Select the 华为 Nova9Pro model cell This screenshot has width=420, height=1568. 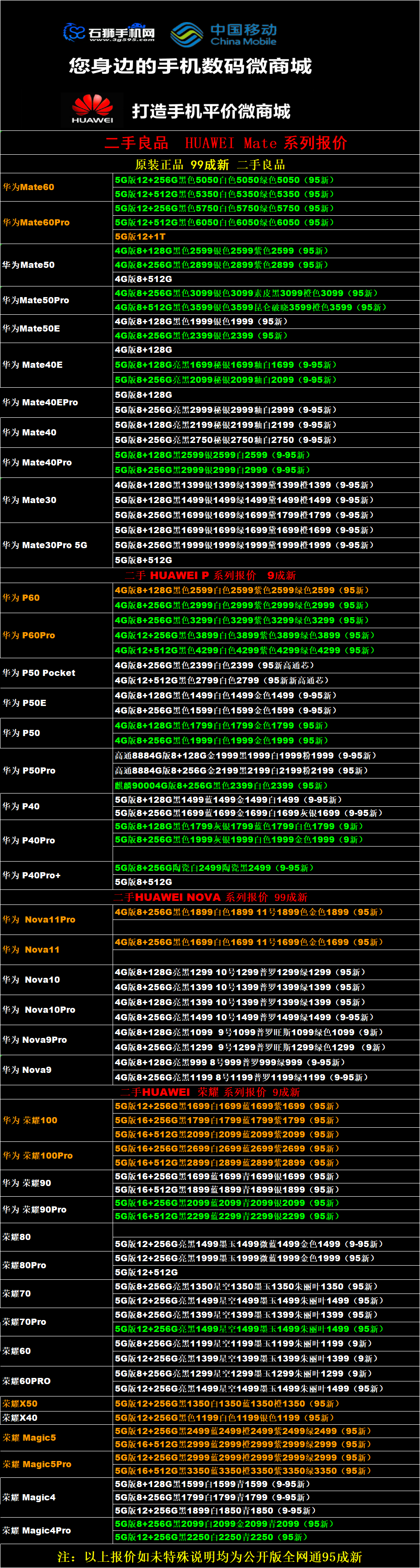(x=57, y=1040)
